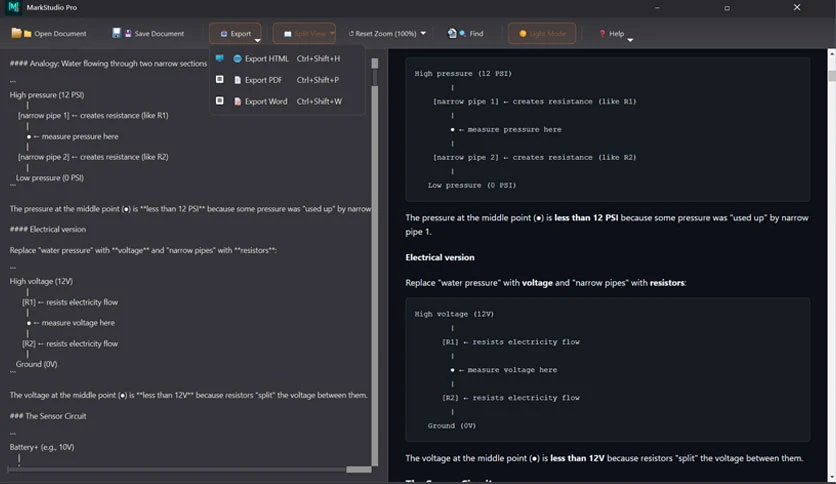The height and width of the screenshot is (484, 836).
Task: Click '[narrow pipe 1]' line in editor
Action: tap(93, 115)
